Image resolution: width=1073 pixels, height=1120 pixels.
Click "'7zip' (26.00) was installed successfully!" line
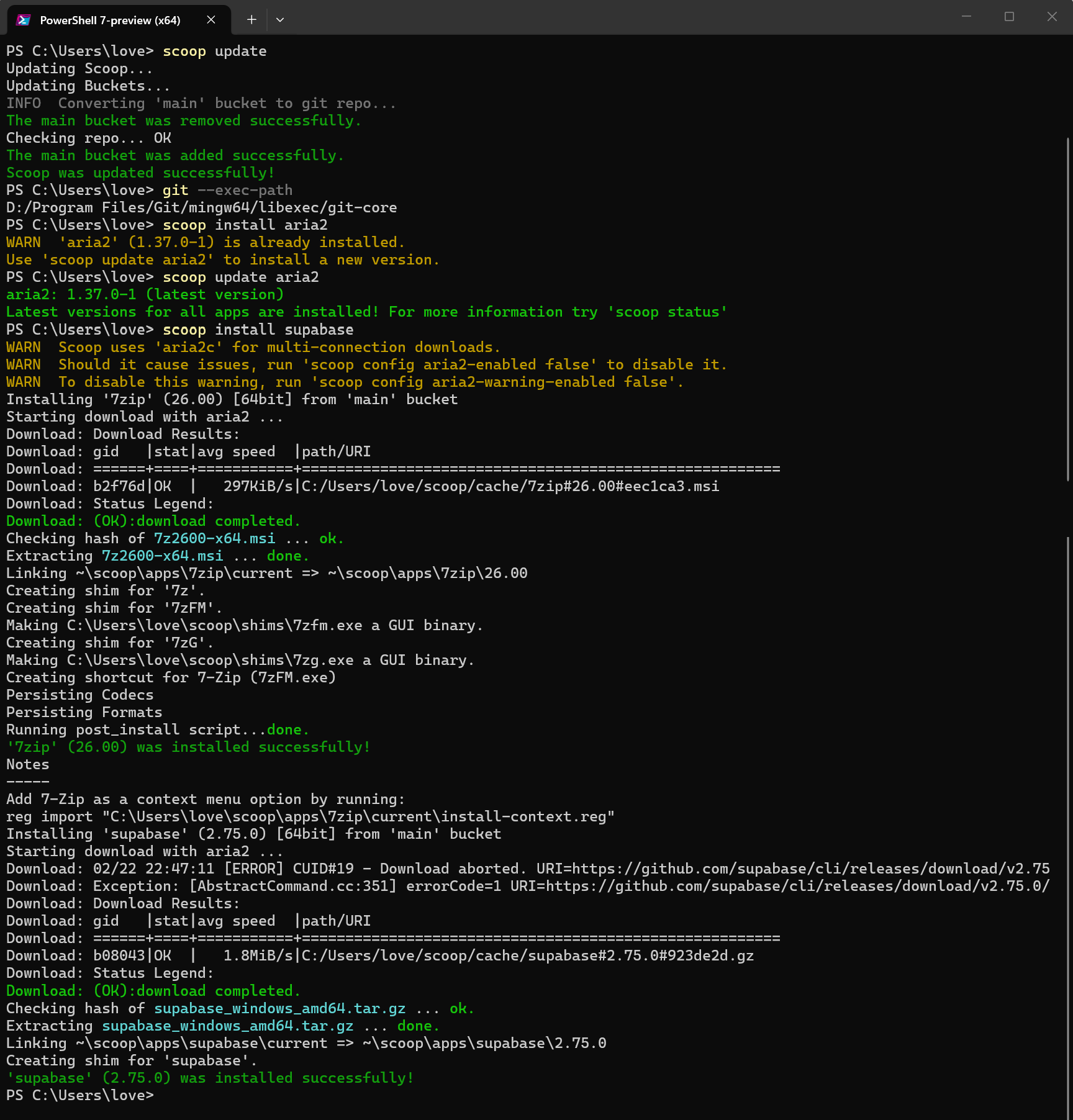tap(189, 747)
